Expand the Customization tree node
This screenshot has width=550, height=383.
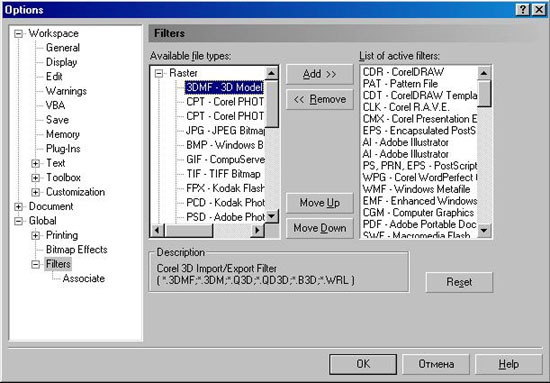pos(35,192)
